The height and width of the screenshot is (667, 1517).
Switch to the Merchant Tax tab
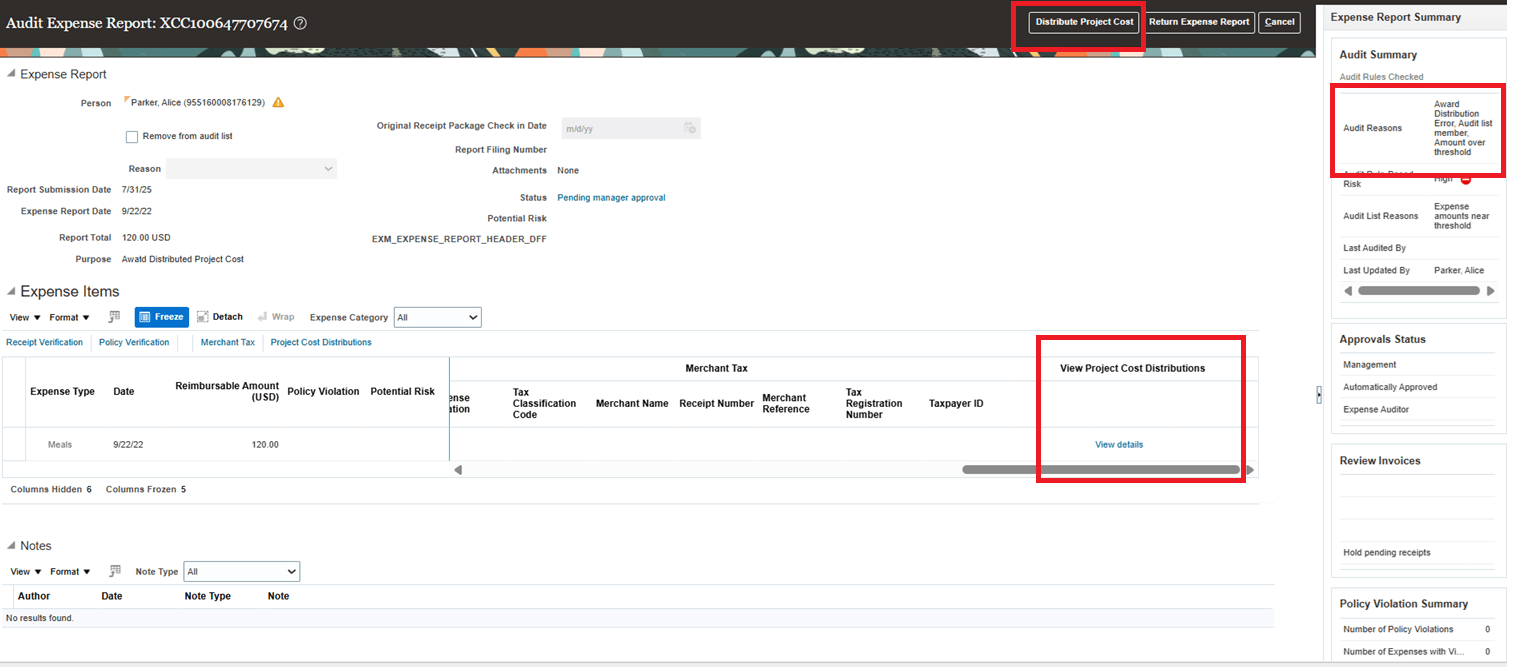(227, 341)
